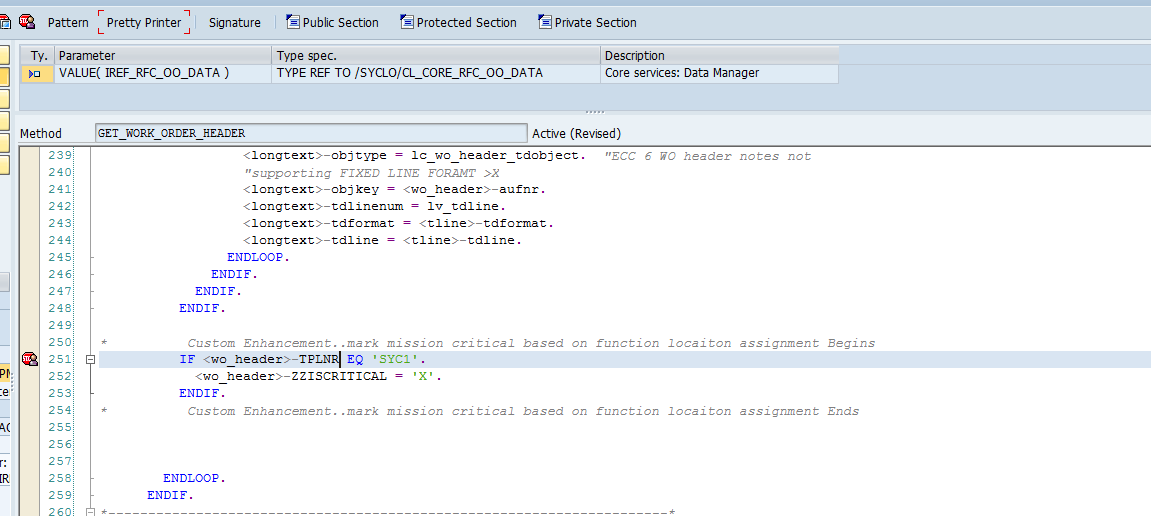
Task: Collapse the IF block at line 251
Action: click(x=91, y=359)
